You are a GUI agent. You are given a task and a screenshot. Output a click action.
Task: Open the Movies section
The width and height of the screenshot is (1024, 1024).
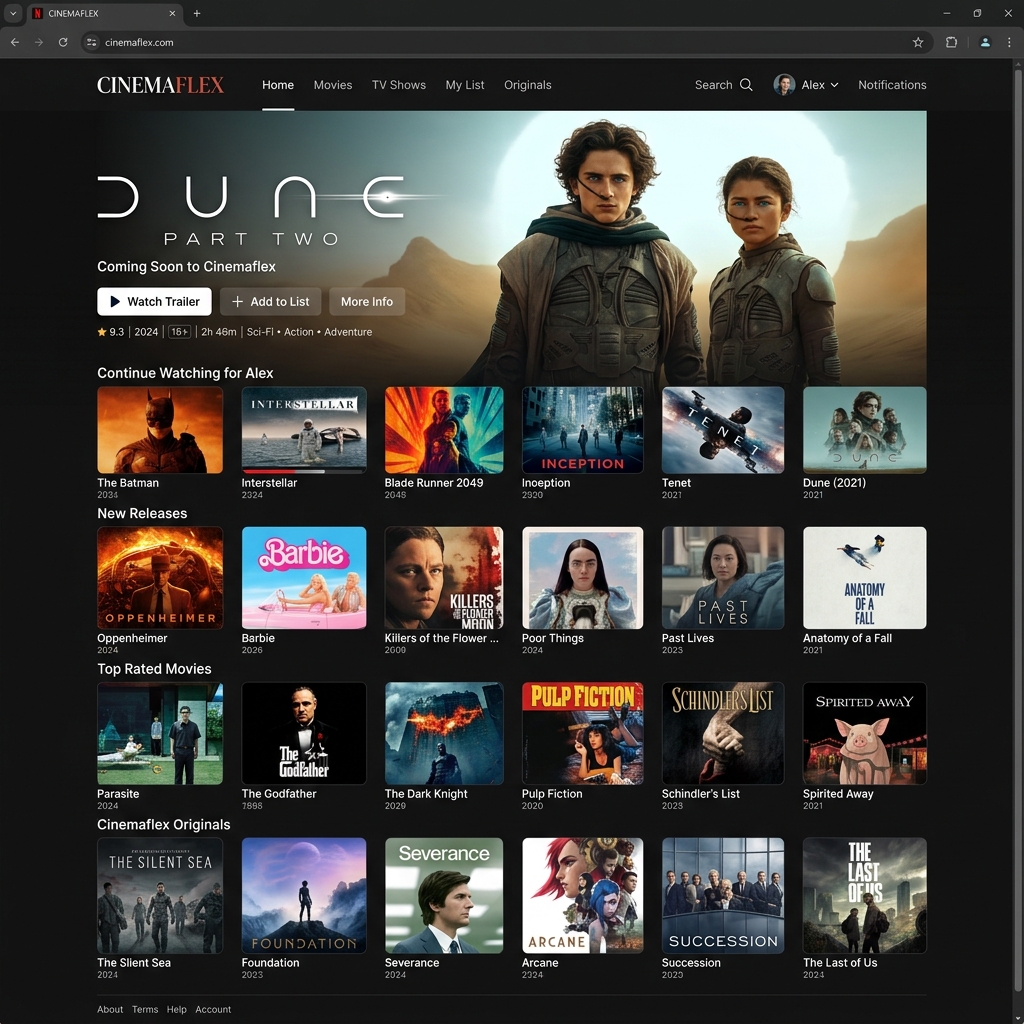pos(332,85)
